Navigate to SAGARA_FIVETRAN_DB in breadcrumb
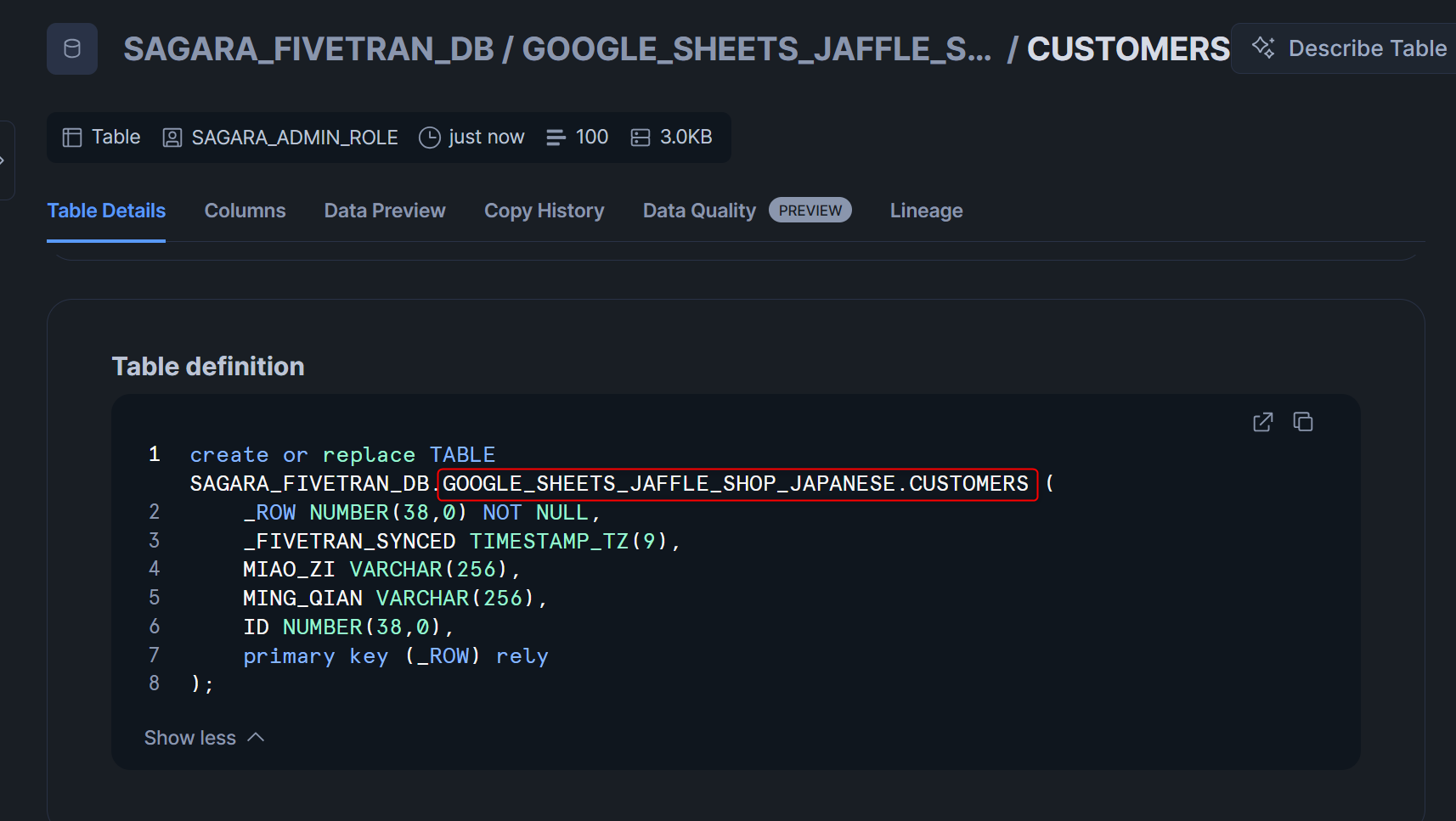Screen dimensions: 1456x821 [x=308, y=49]
